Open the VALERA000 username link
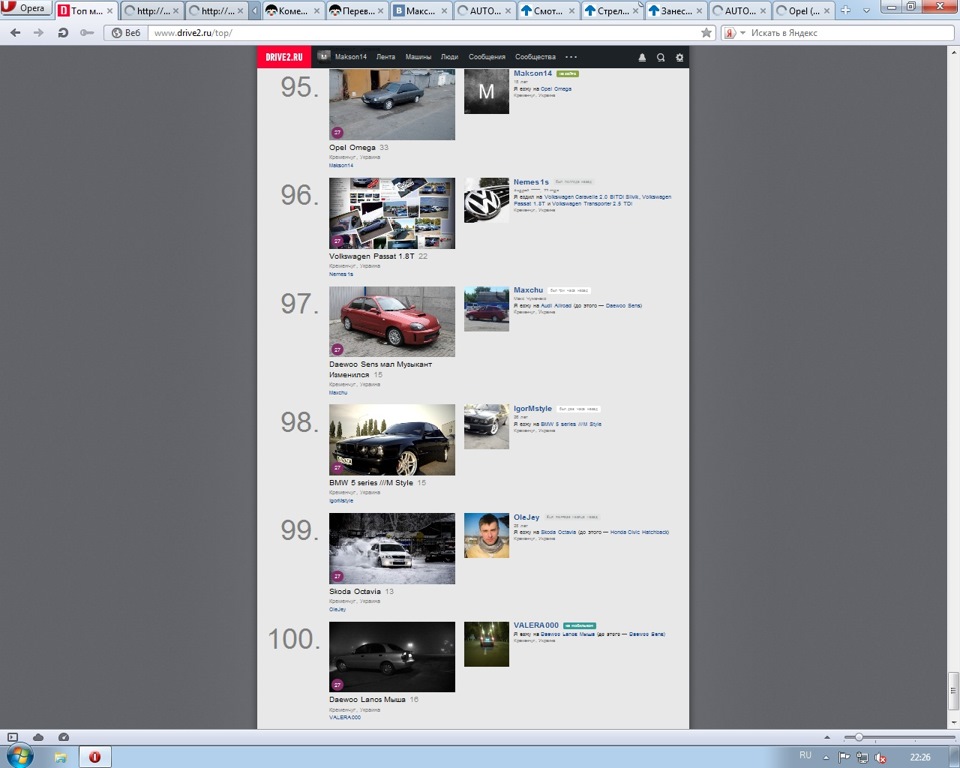Screen dimensions: 960x768 (x=536, y=625)
